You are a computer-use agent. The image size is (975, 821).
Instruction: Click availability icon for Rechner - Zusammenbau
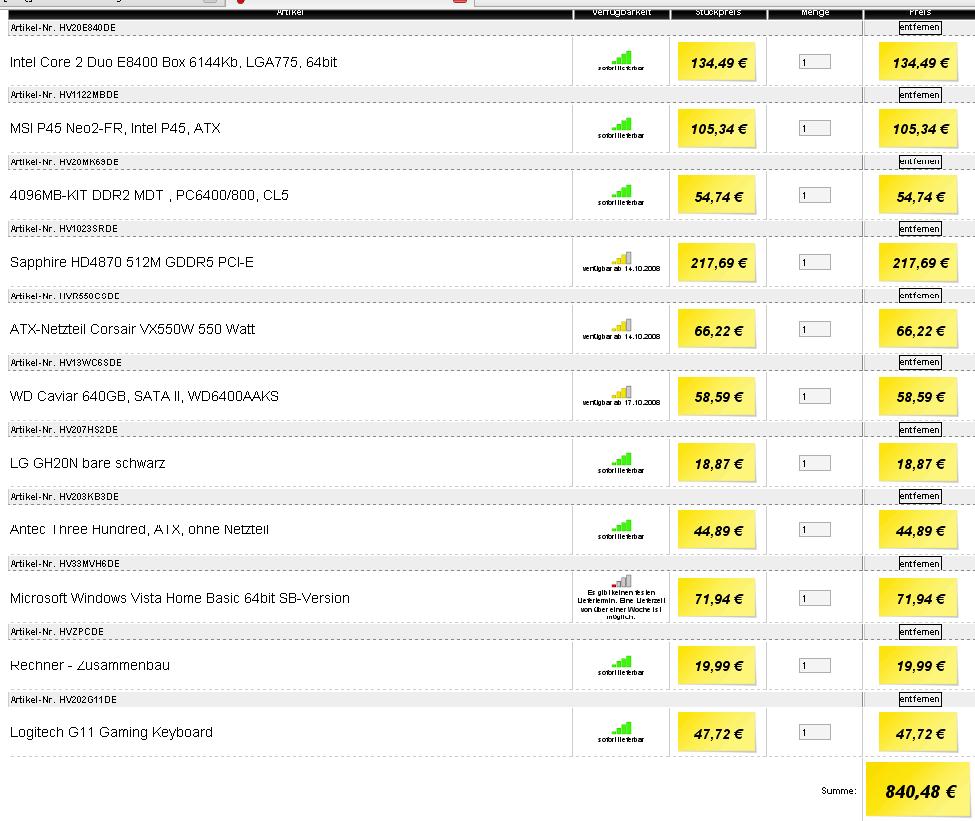click(x=621, y=662)
